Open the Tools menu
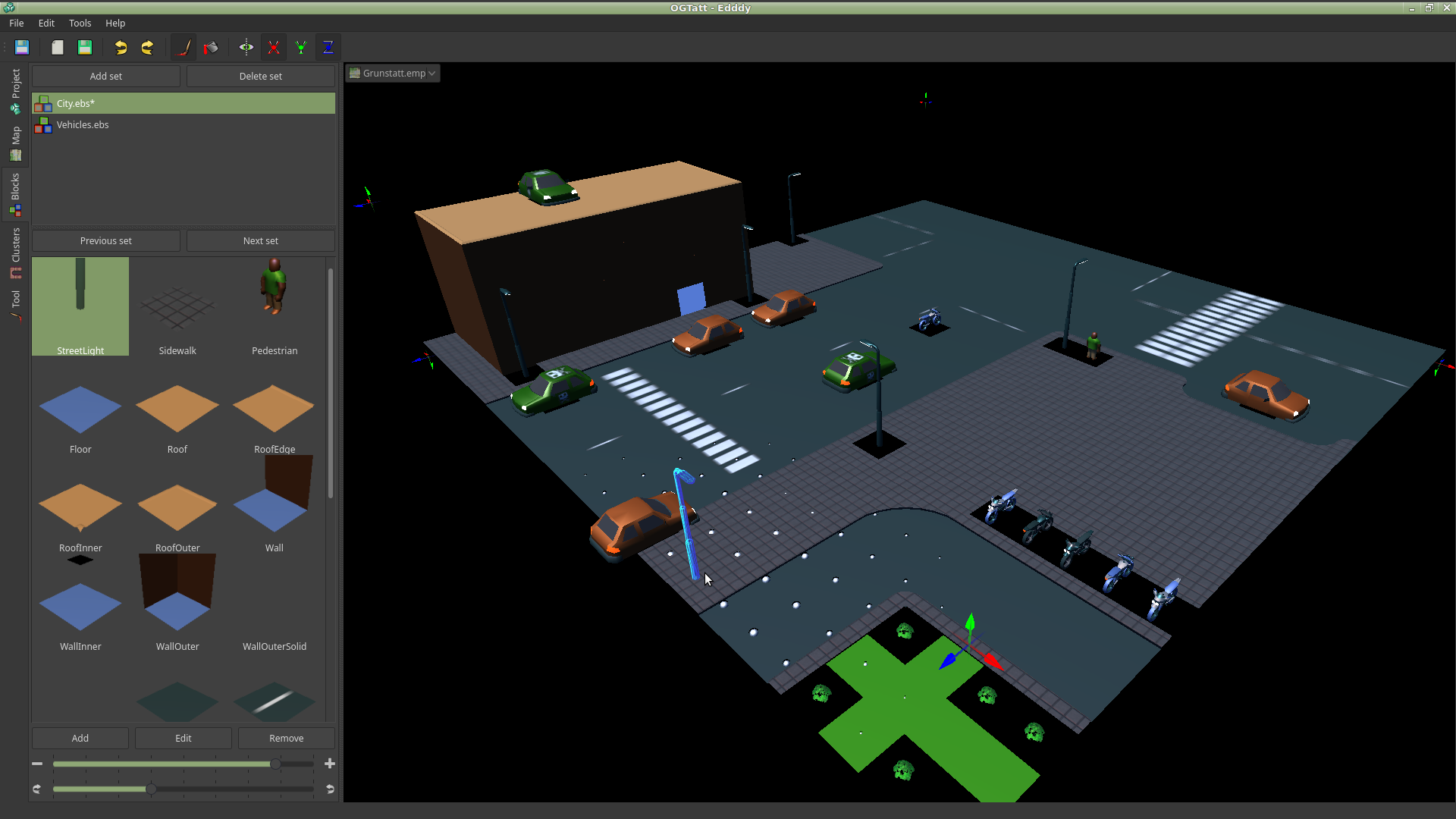The width and height of the screenshot is (1456, 819). point(80,23)
